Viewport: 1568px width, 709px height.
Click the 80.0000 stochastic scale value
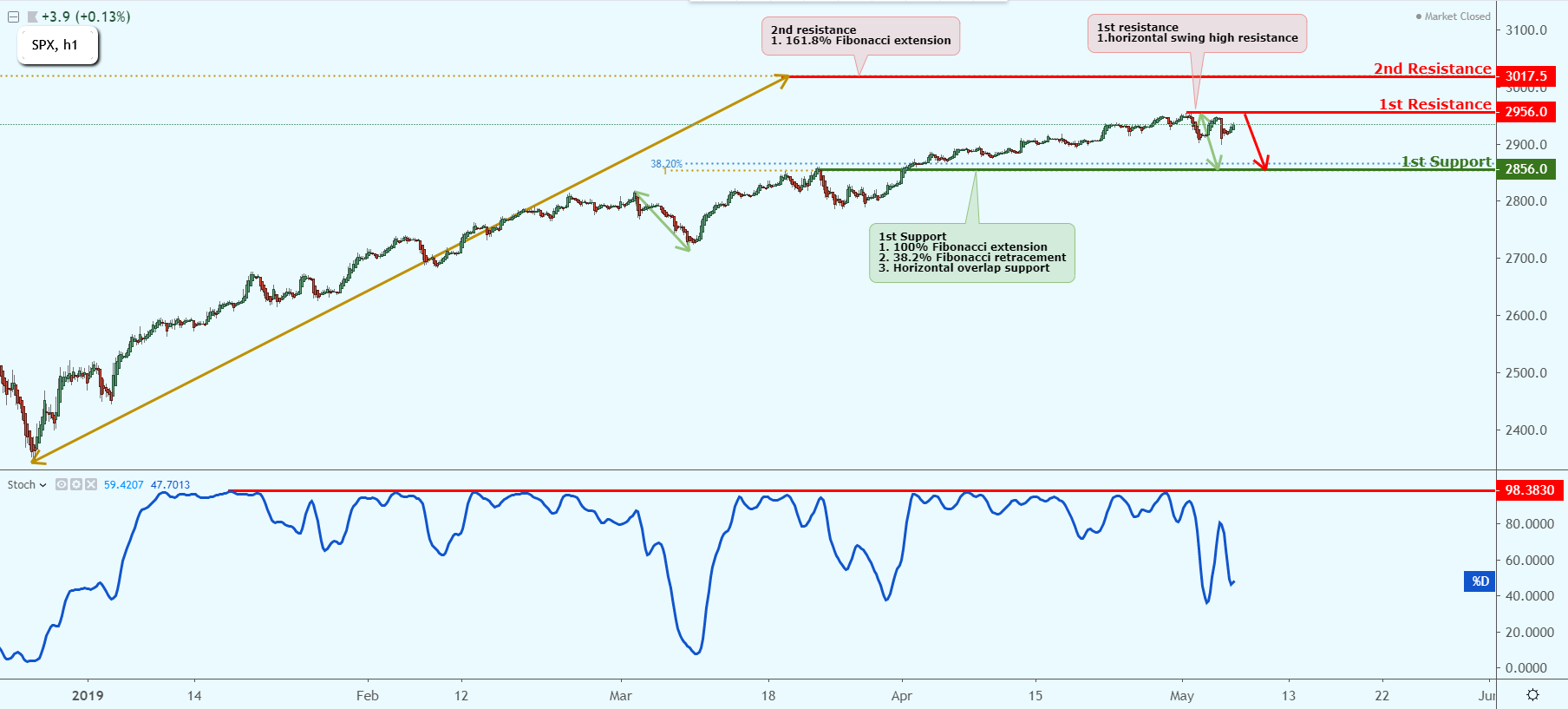[x=1529, y=524]
